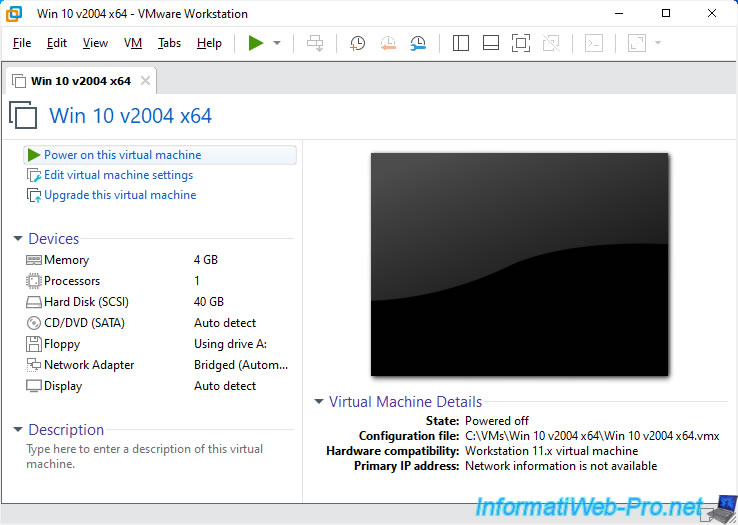Image resolution: width=738 pixels, height=525 pixels.
Task: Click 'Bridged (Autom...' network value
Action: 241,365
